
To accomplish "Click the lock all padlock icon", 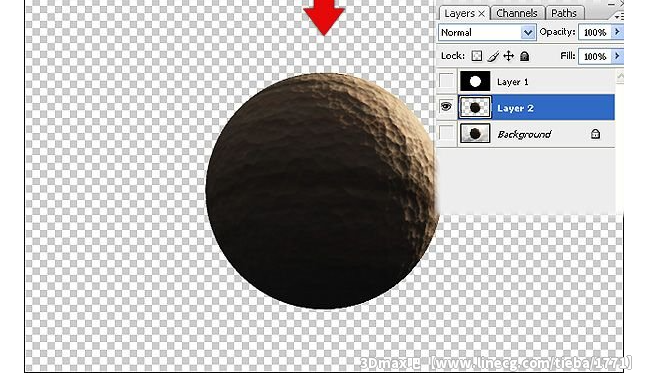I will click(525, 56).
